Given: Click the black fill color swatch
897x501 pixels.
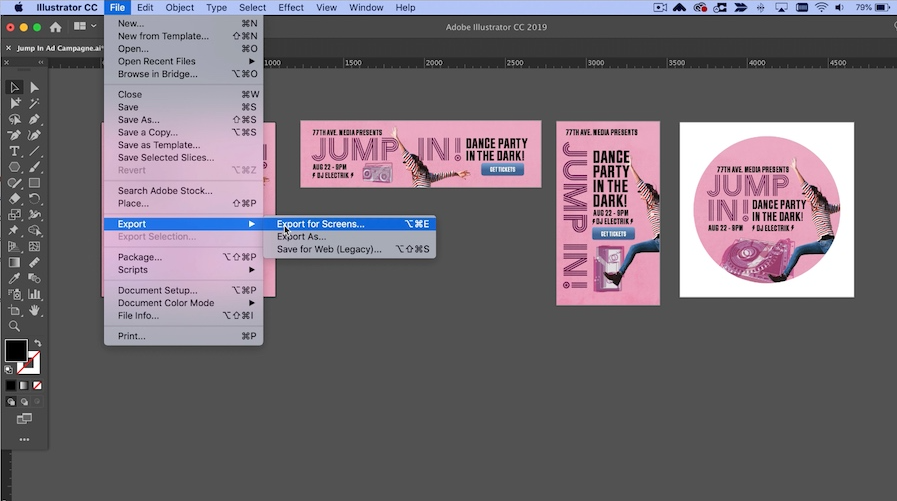Looking at the screenshot, I should pos(15,351).
